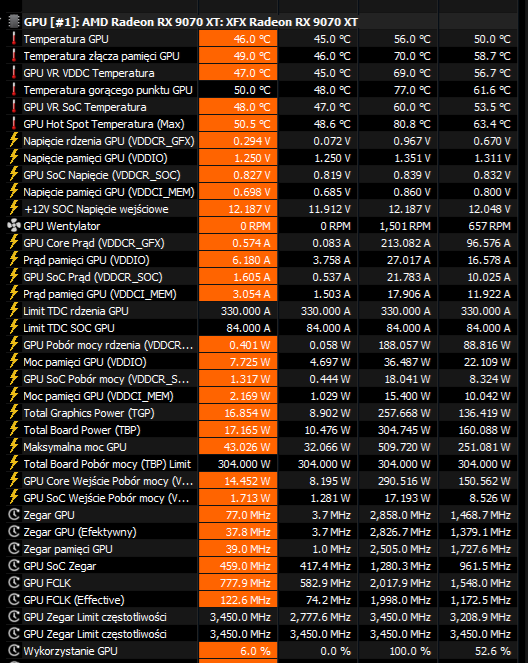Click the maximum power value 509.720 W

(x=404, y=447)
